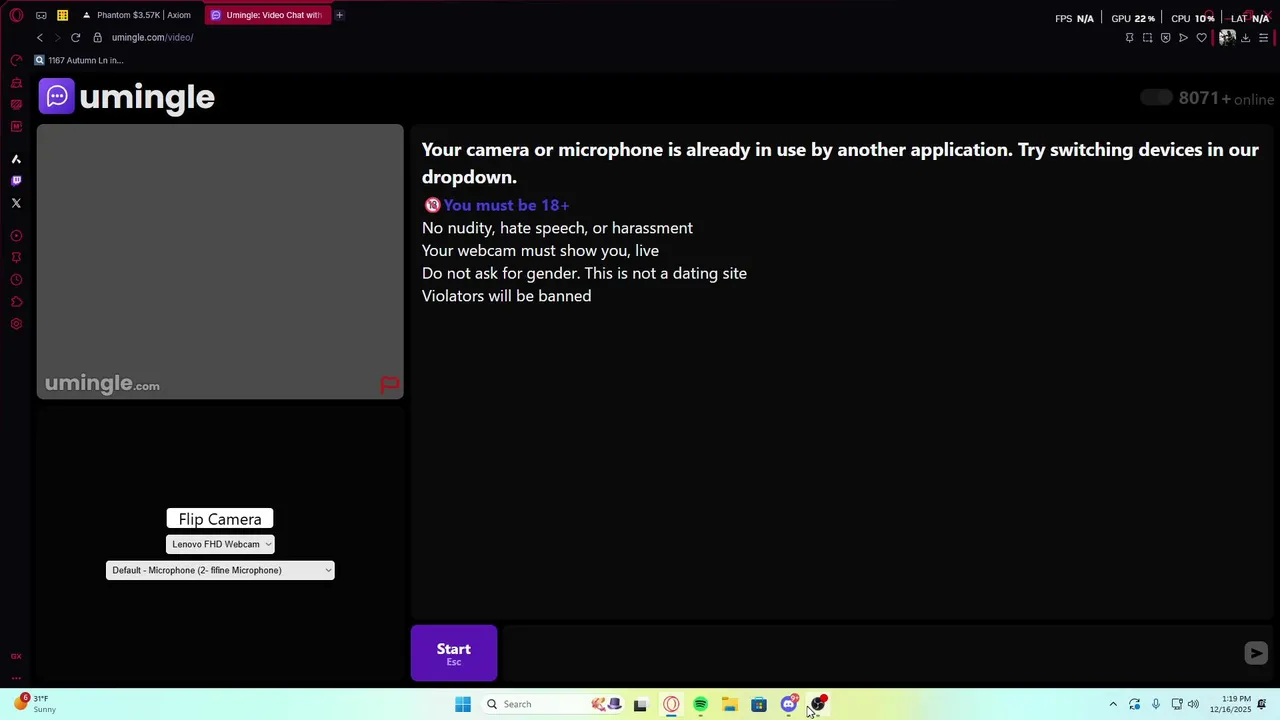This screenshot has width=1280, height=720.
Task: Open Pinboards pin icon in sidebar
Action: [16, 258]
